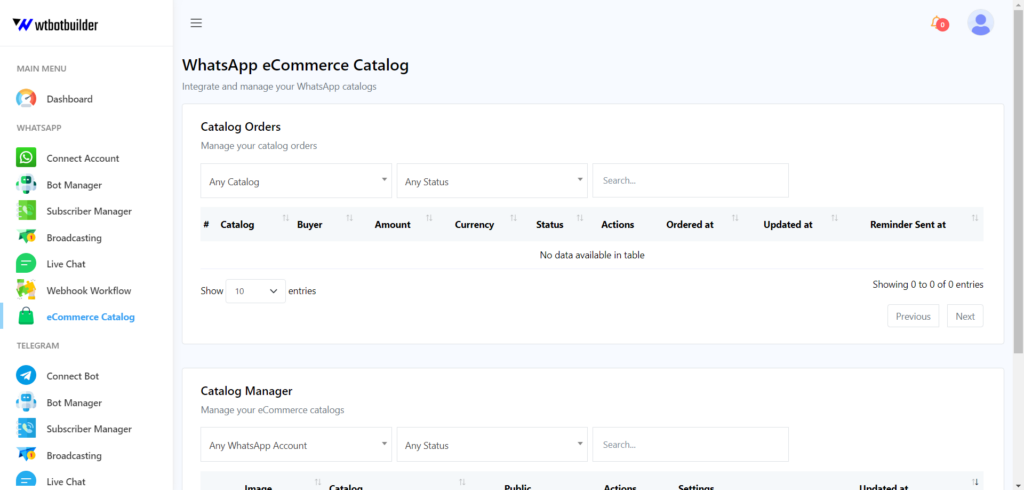The height and width of the screenshot is (490, 1024).
Task: Open Dashboard from the main menu
Action: pos(69,99)
